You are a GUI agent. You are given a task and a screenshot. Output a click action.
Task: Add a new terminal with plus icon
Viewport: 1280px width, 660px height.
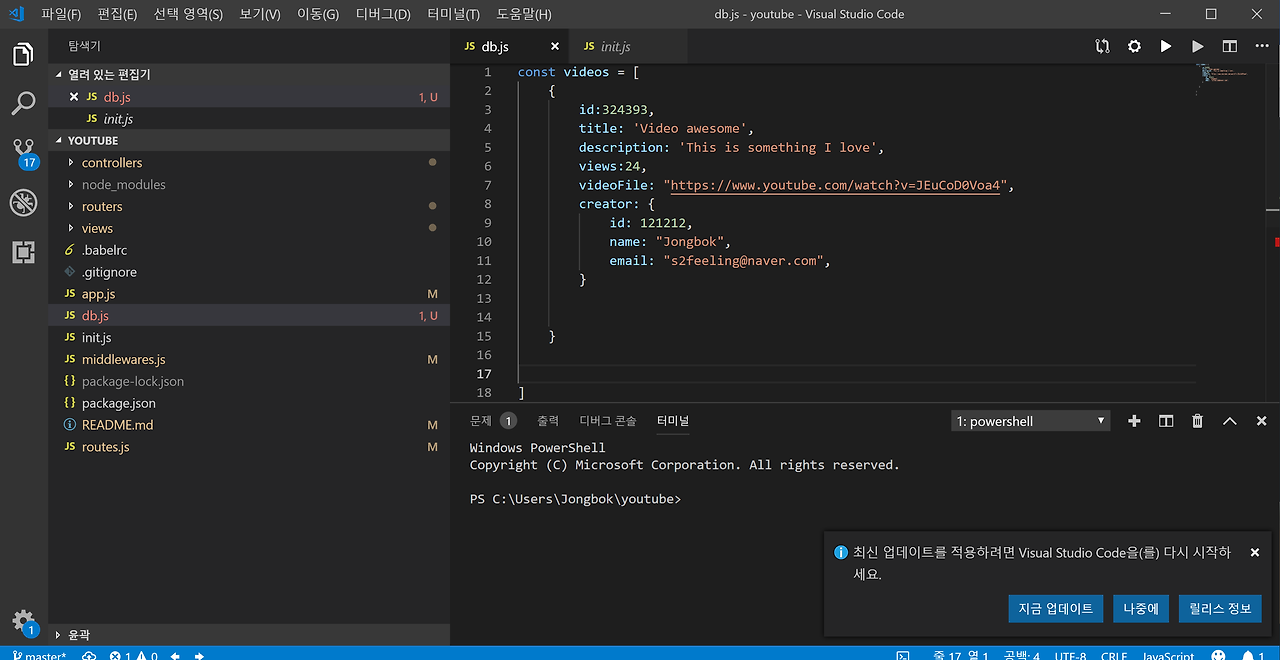point(1133,421)
